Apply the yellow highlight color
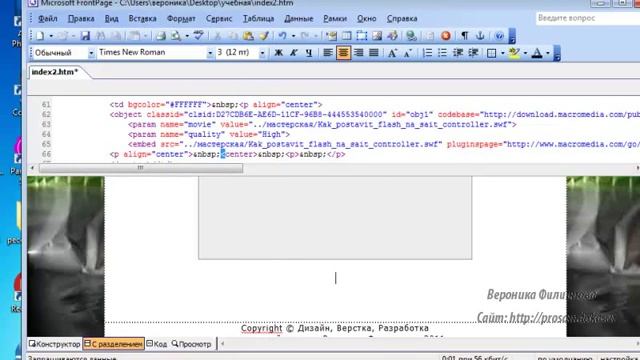This screenshot has width=640, height=360. (x=514, y=53)
